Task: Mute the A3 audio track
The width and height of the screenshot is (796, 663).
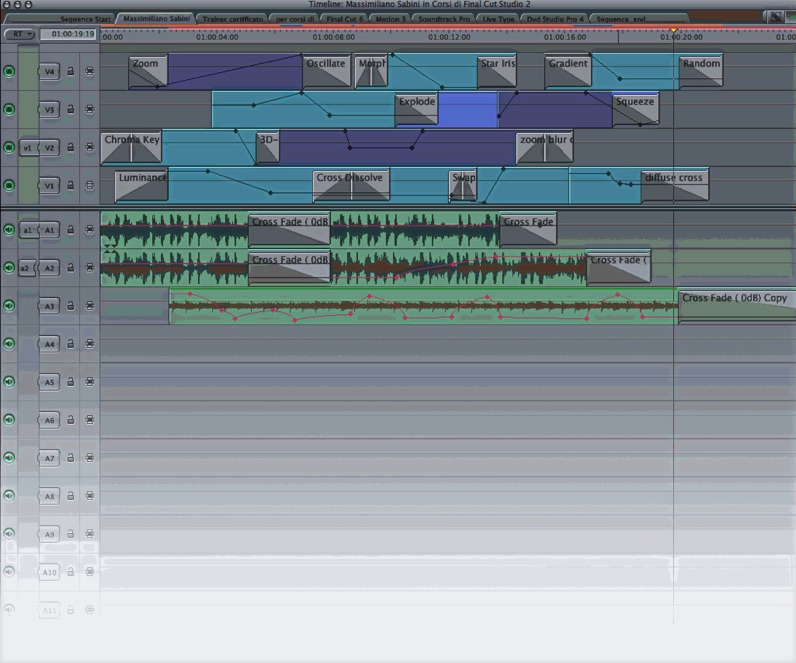Action: 9,306
